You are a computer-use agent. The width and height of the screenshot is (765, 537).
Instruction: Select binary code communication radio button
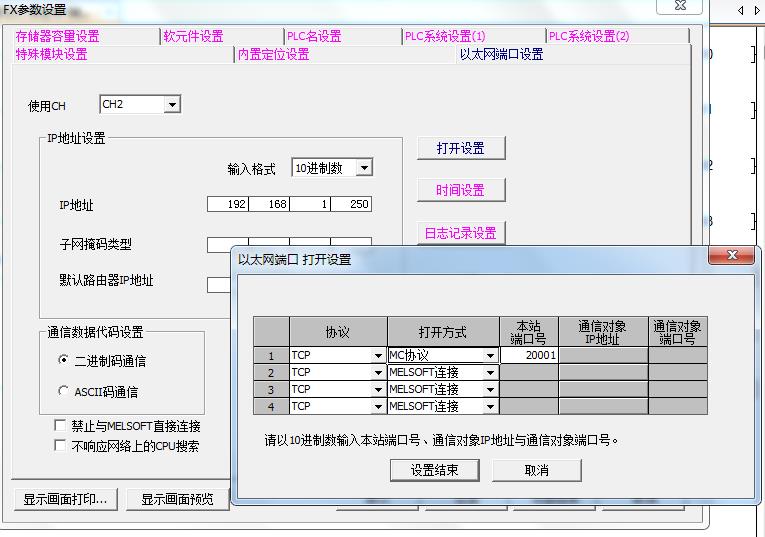64,360
